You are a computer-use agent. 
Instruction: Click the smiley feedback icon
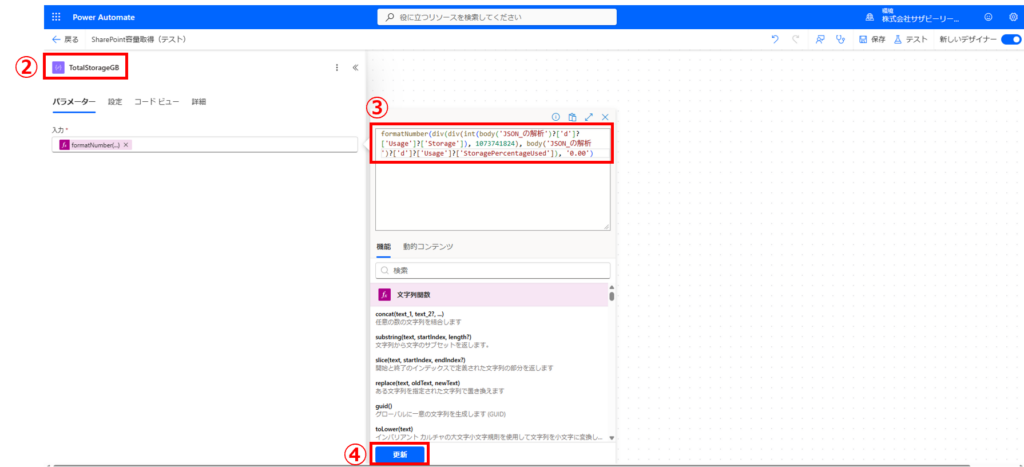(x=989, y=17)
